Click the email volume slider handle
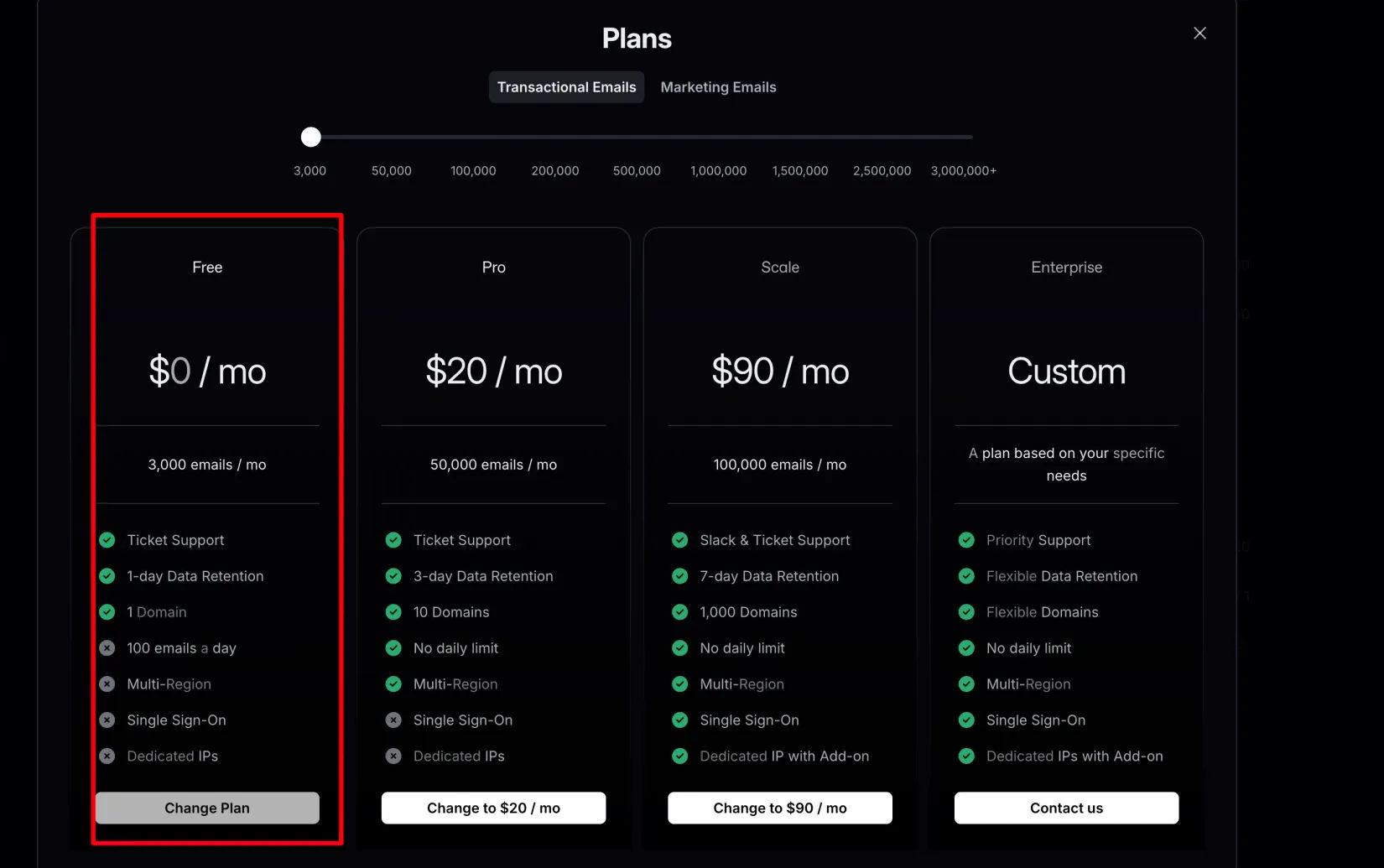This screenshot has height=868, width=1384. 311,137
